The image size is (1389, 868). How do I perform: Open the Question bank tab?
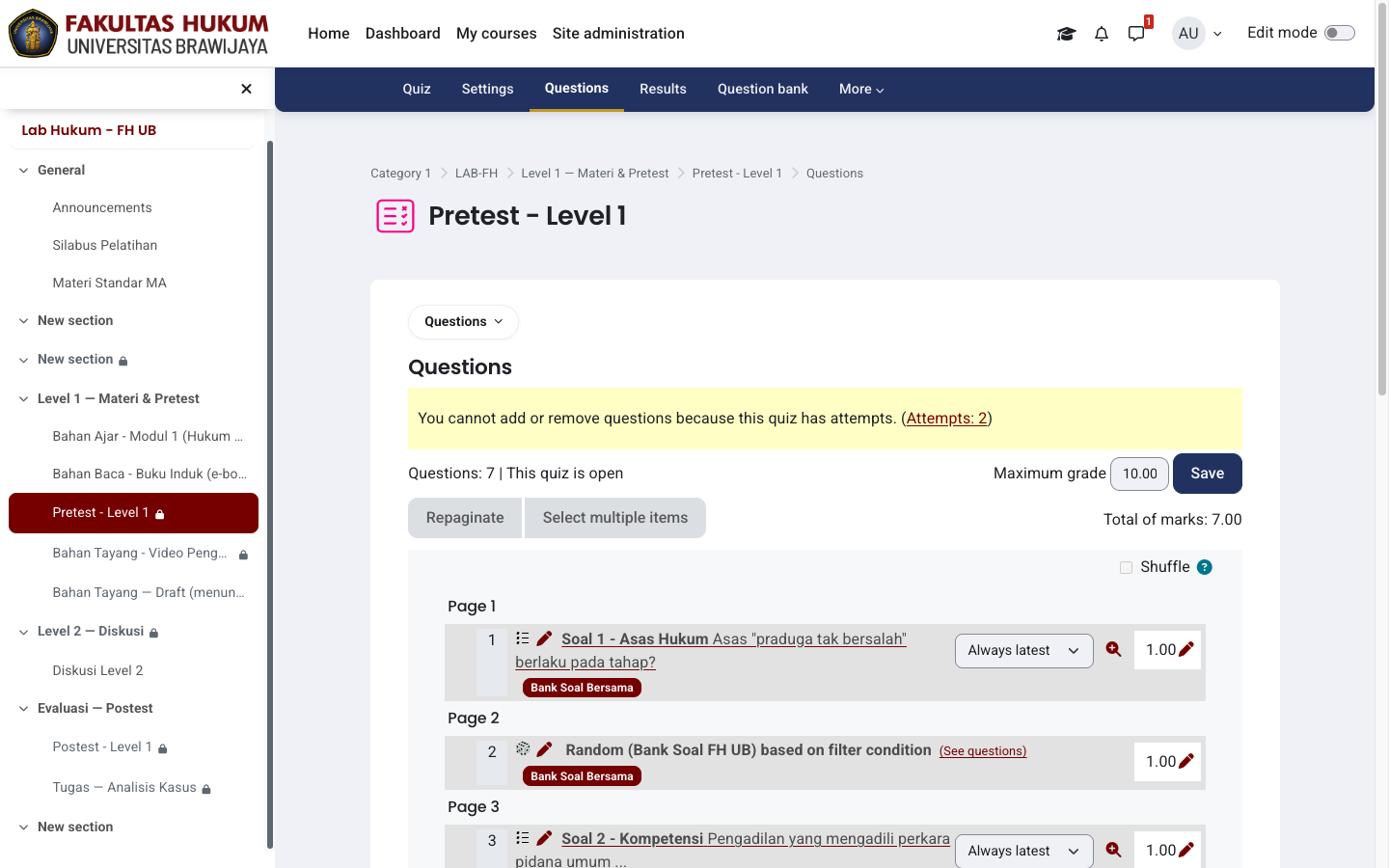[762, 89]
